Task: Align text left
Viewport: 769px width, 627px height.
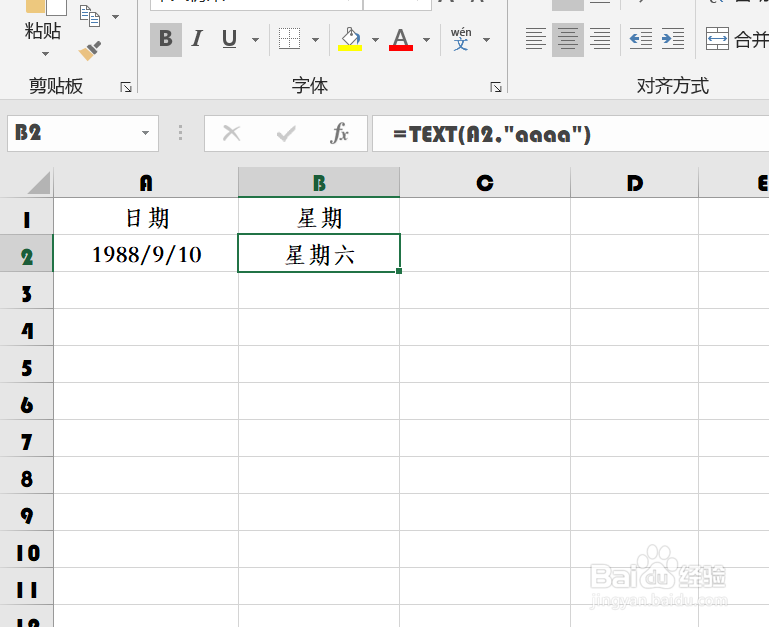Action: [536, 39]
